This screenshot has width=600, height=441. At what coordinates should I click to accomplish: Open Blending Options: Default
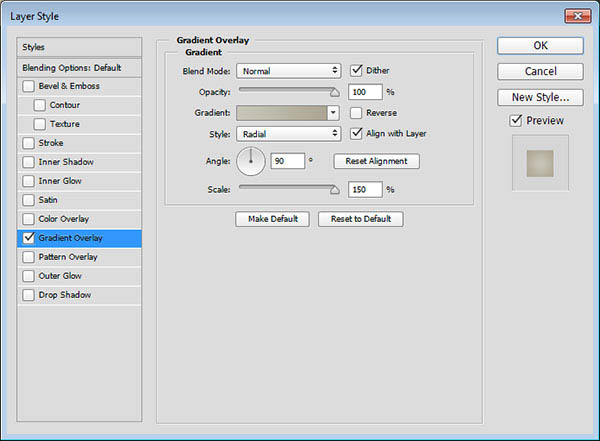tap(79, 68)
